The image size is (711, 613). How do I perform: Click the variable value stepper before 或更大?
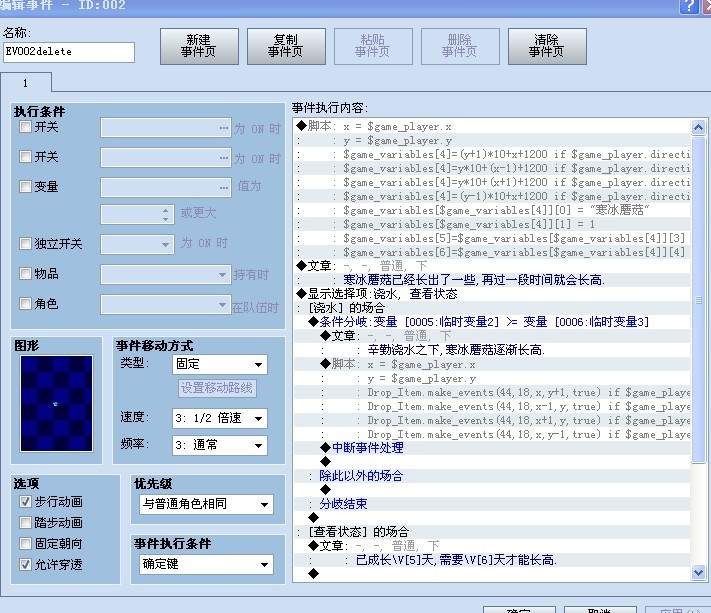pos(137,214)
